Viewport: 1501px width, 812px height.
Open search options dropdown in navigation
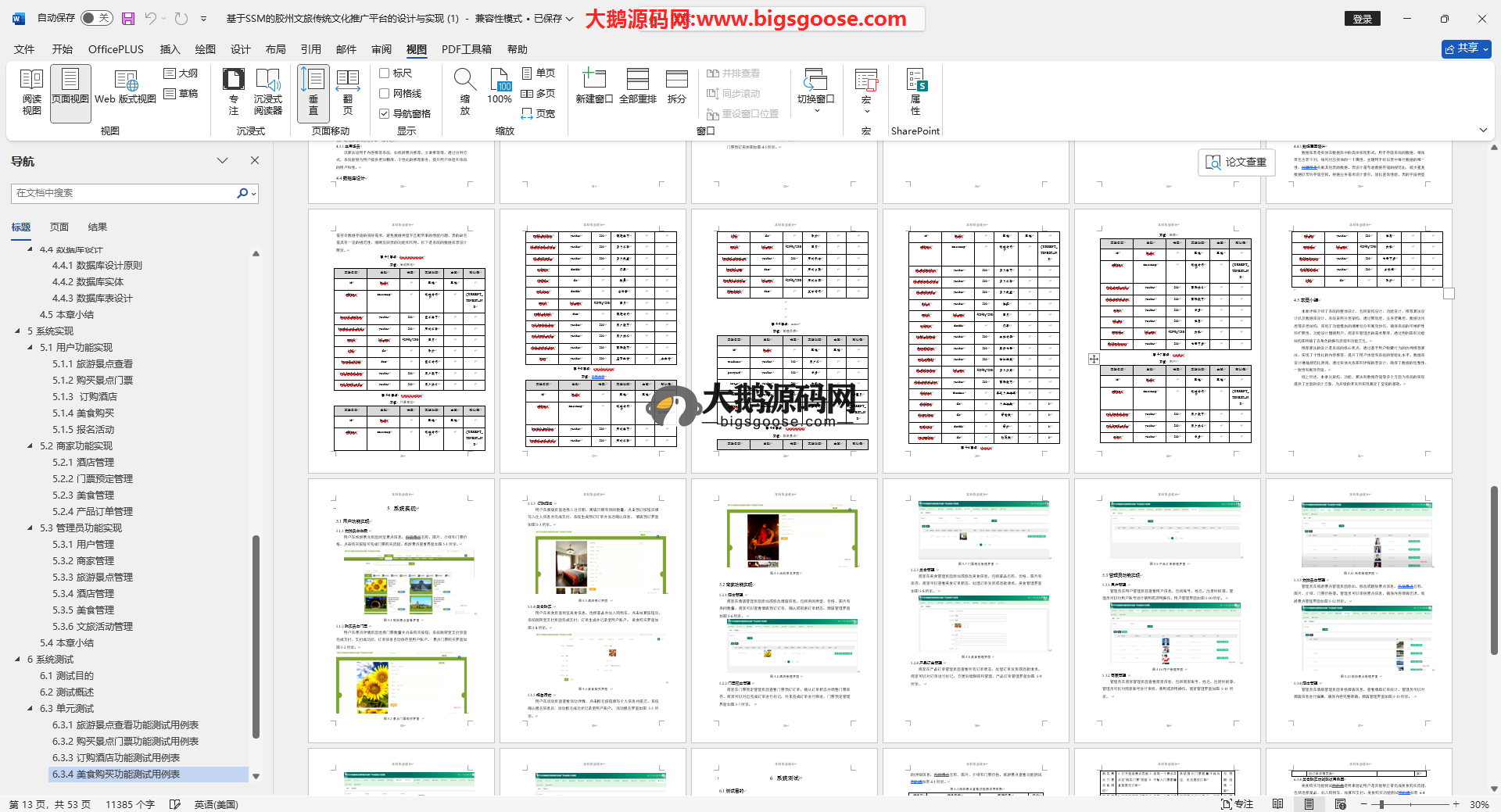[x=254, y=194]
